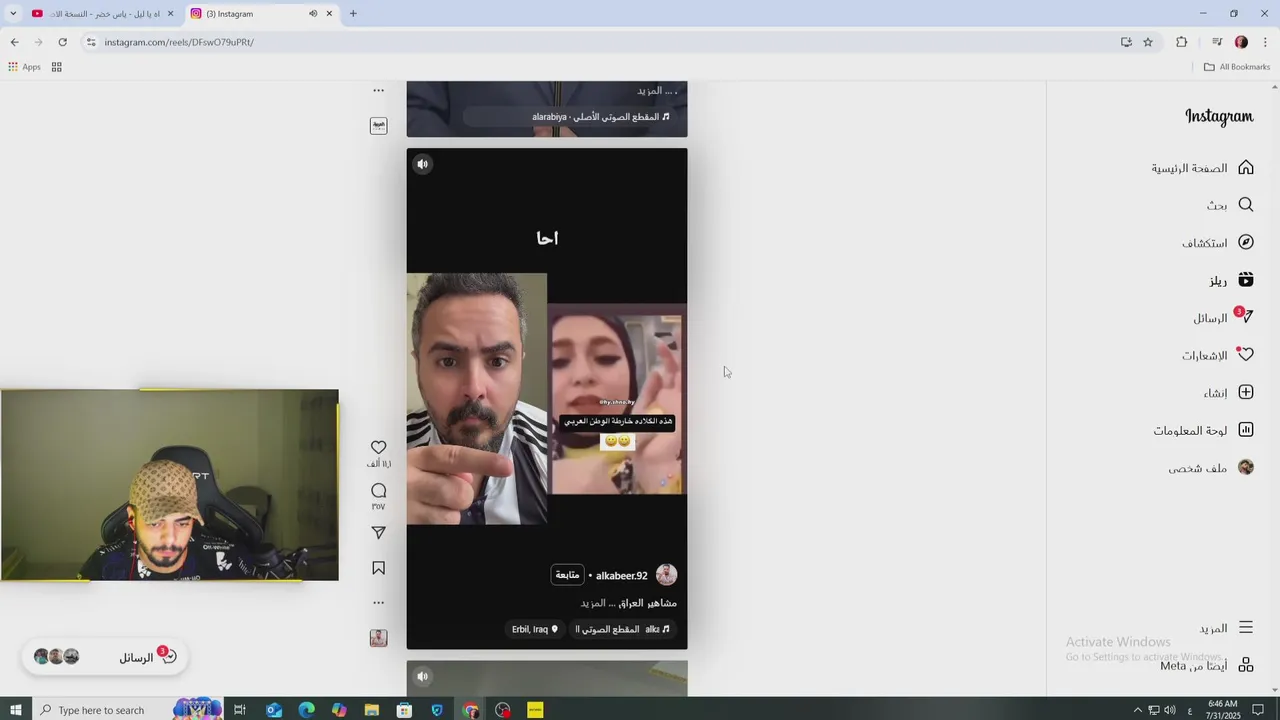Open comments on the alkabeer.92 reel
1280x720 pixels.
(x=378, y=490)
